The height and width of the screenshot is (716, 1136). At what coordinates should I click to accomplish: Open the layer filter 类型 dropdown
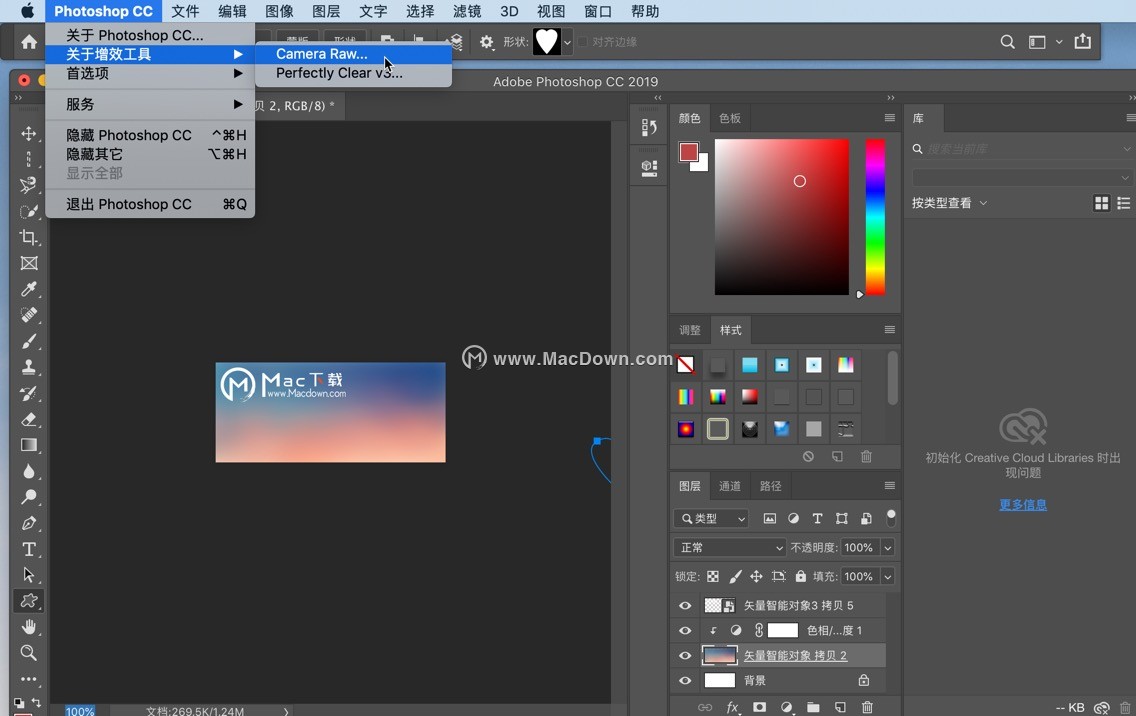click(711, 518)
